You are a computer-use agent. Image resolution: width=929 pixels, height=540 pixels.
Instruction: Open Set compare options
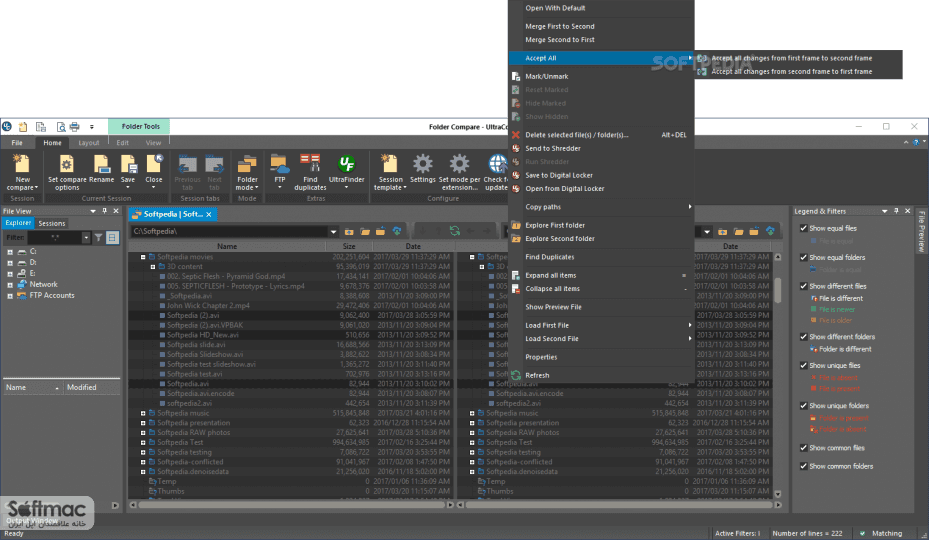pyautogui.click(x=67, y=172)
